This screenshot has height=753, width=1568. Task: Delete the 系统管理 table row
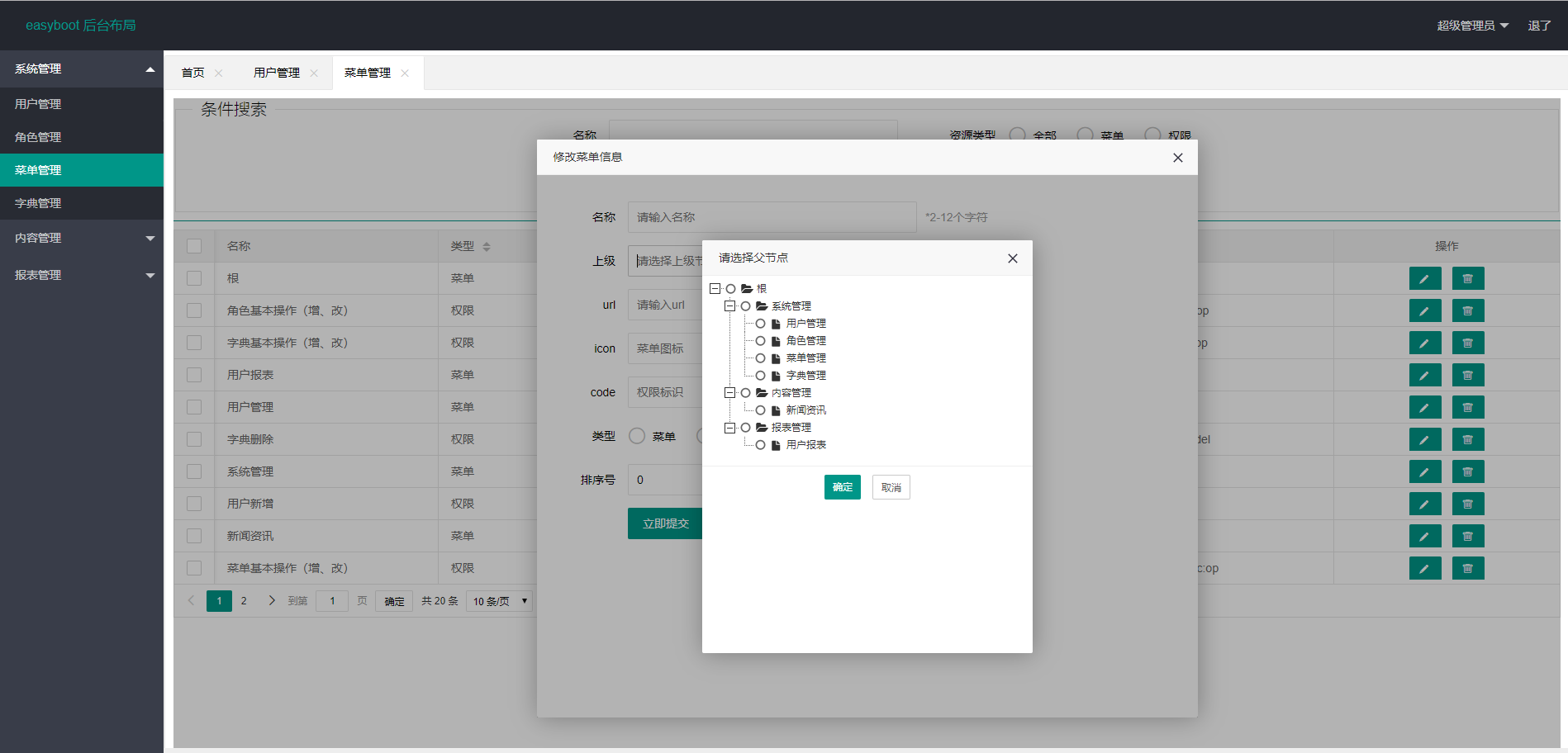(x=1468, y=471)
